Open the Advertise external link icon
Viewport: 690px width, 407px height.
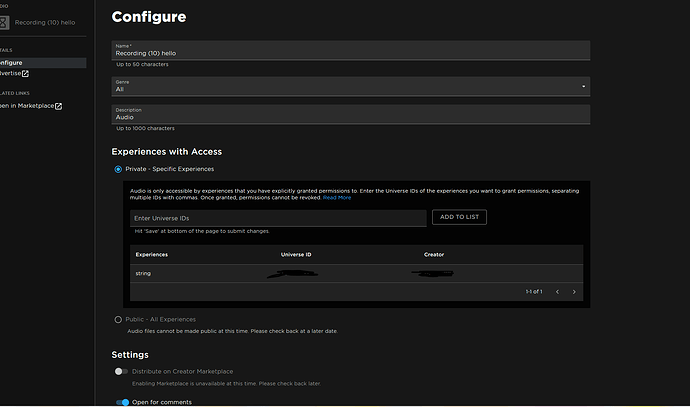pyautogui.click(x=26, y=74)
